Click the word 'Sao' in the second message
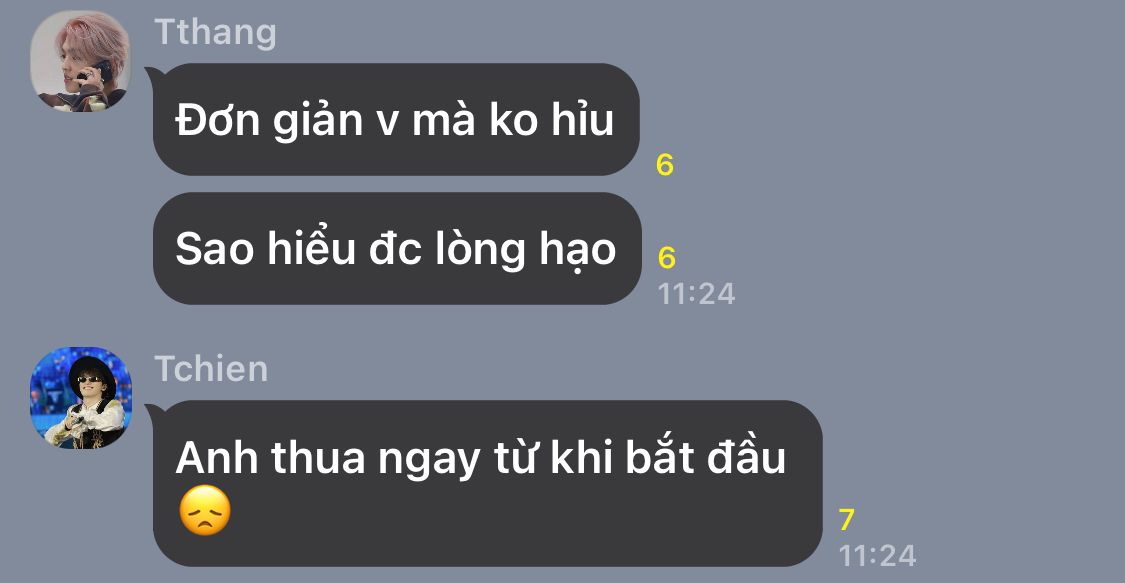Image resolution: width=1125 pixels, height=583 pixels. (215, 249)
